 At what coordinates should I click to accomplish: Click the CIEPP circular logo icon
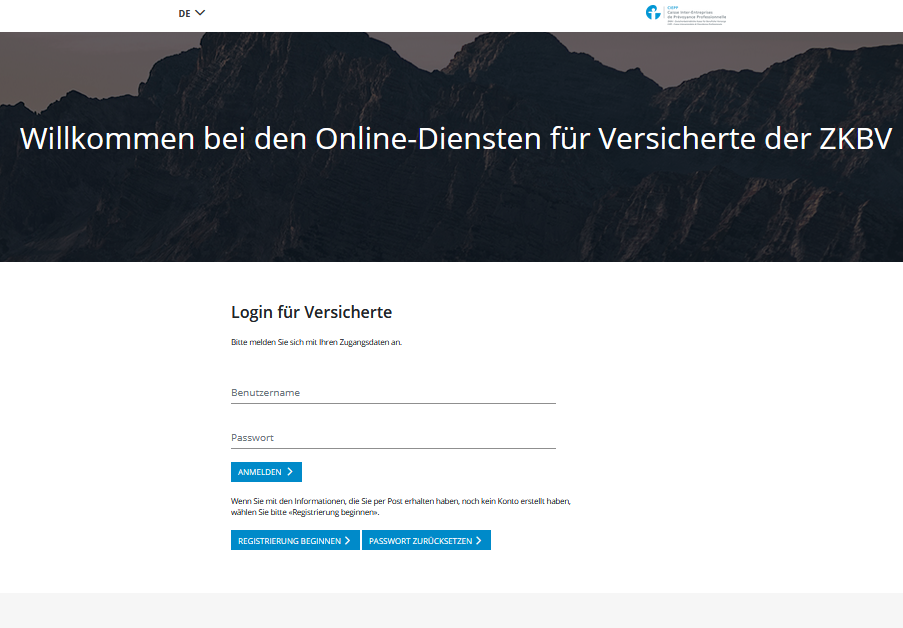click(654, 13)
